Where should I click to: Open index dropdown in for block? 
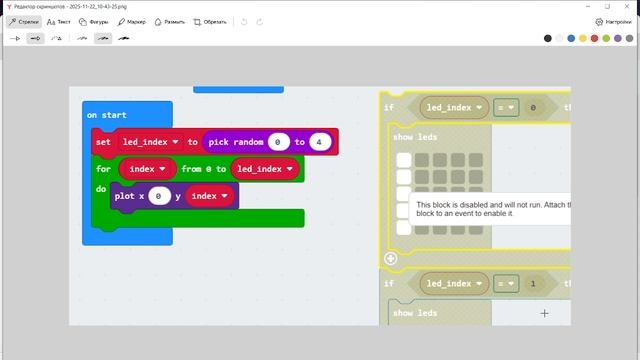click(x=147, y=169)
